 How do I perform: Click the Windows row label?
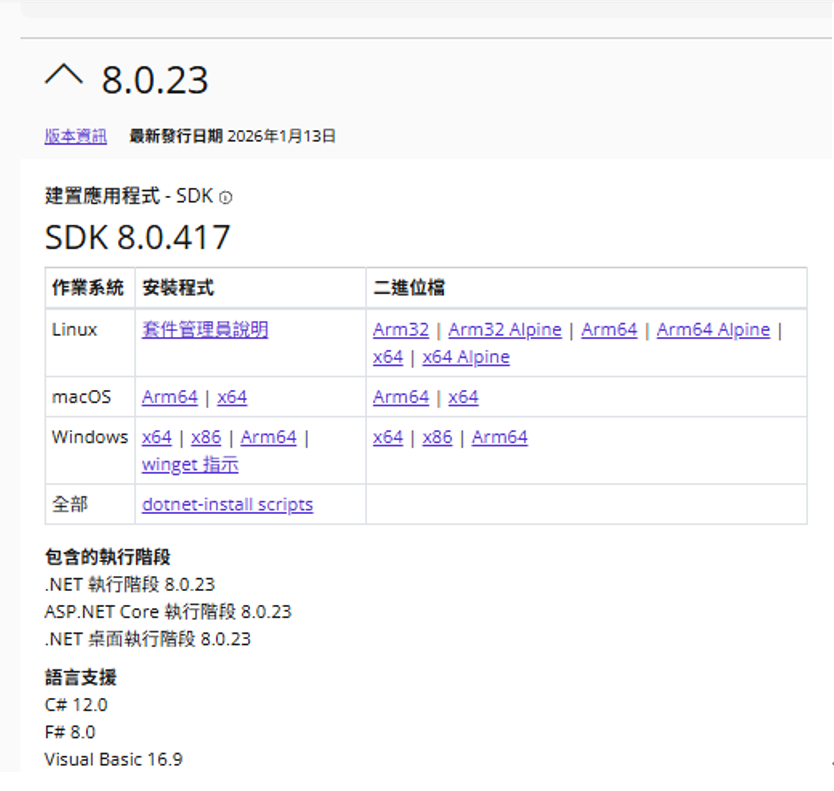pyautogui.click(x=90, y=437)
